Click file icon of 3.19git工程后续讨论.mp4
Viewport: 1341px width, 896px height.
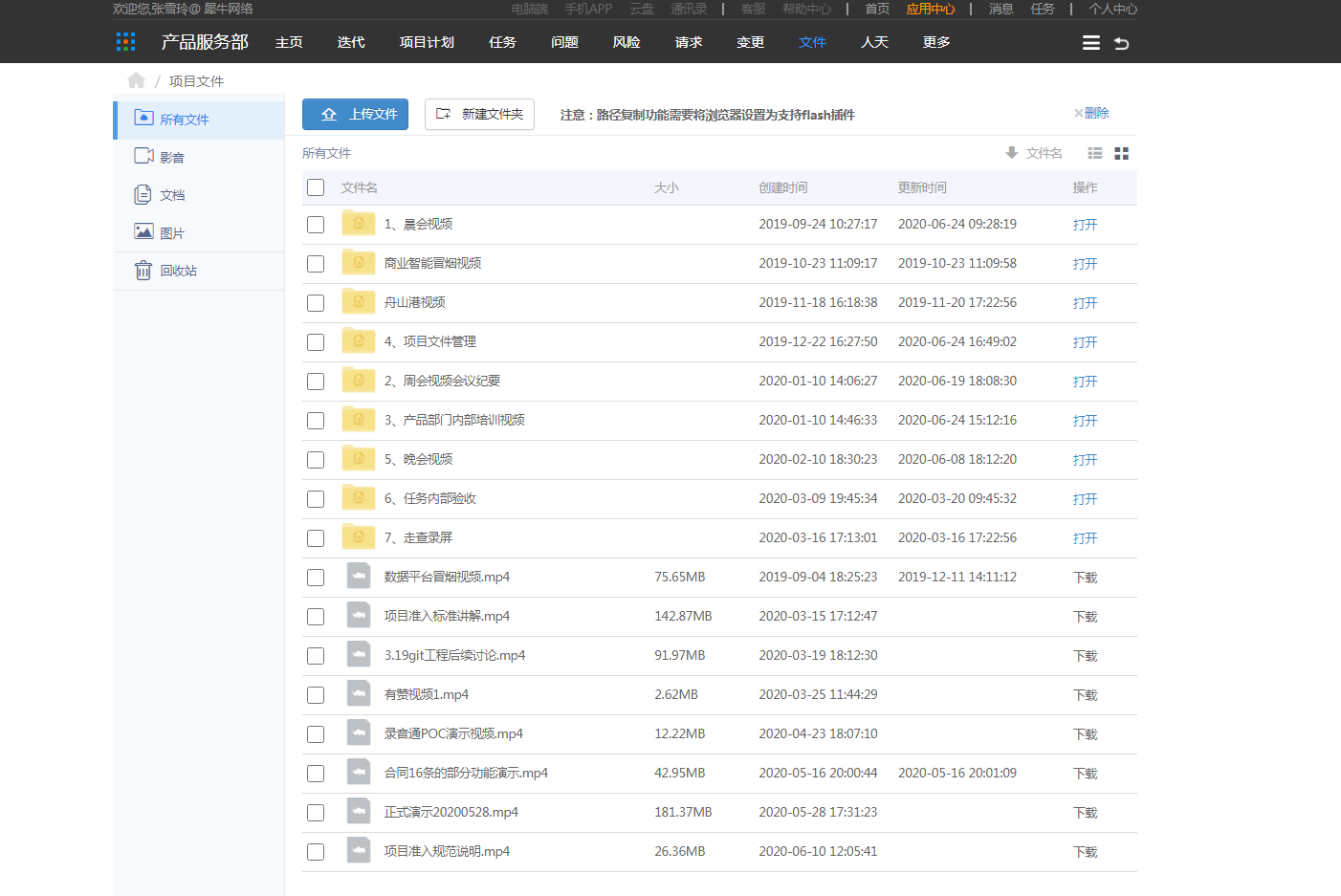tap(359, 654)
